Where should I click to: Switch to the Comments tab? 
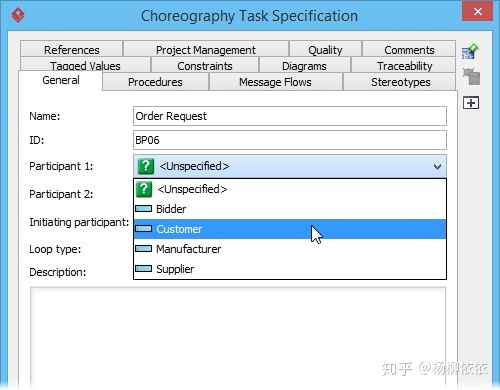pos(409,49)
